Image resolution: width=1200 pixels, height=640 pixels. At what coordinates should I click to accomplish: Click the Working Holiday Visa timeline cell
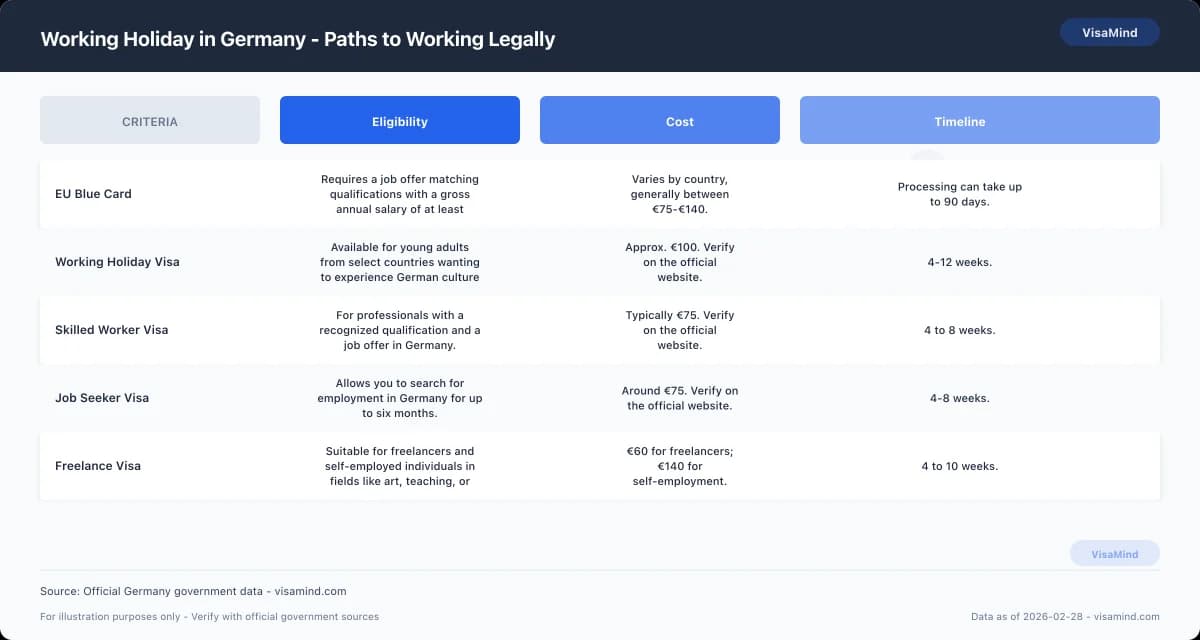point(959,262)
